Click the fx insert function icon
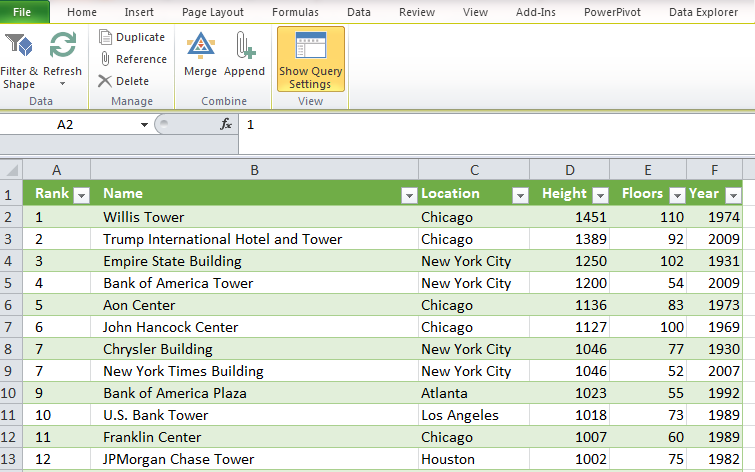Screen dimensions: 755x472 pyautogui.click(x=226, y=125)
